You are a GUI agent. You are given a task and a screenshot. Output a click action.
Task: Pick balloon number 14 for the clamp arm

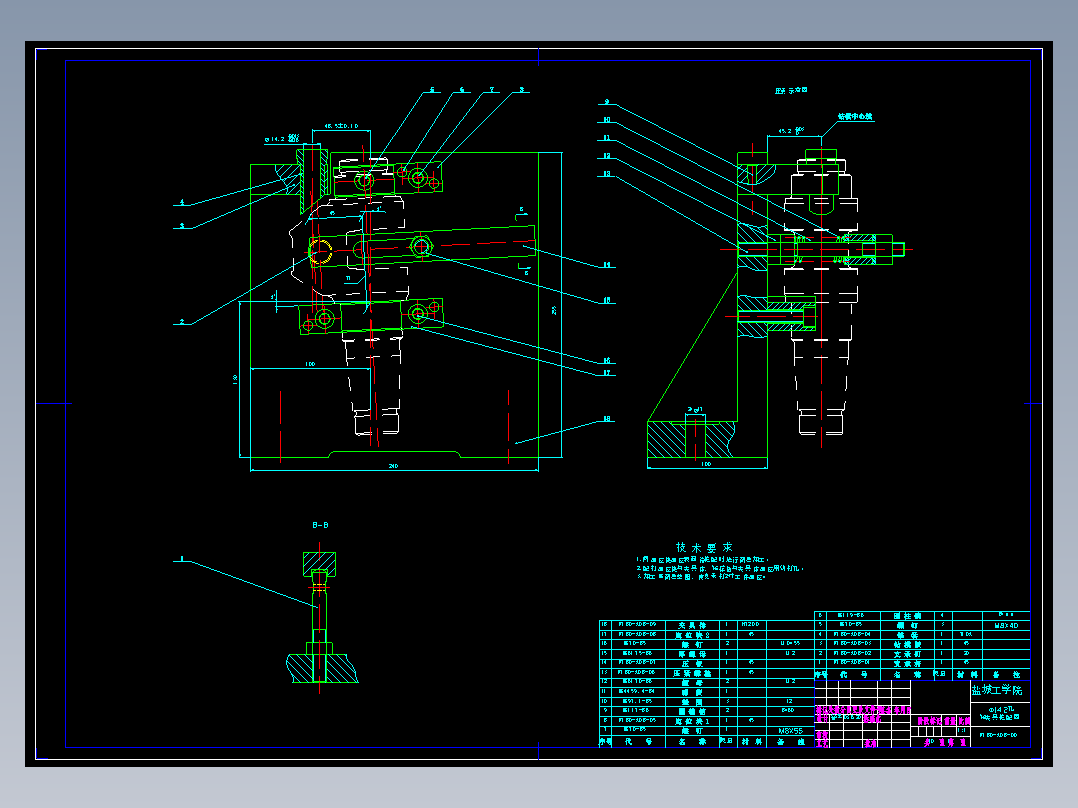(x=607, y=265)
